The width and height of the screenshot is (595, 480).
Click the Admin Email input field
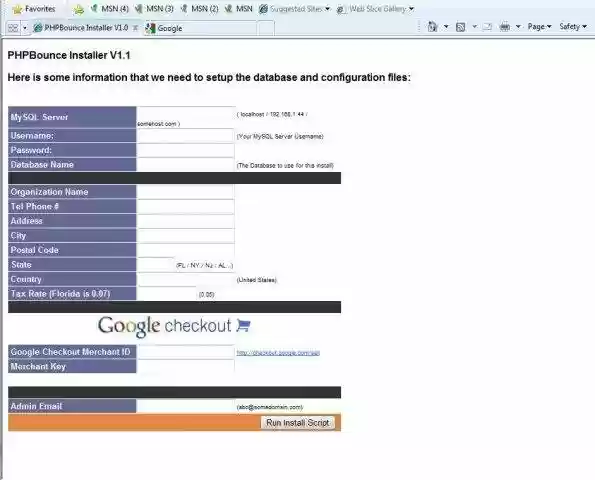pyautogui.click(x=186, y=406)
